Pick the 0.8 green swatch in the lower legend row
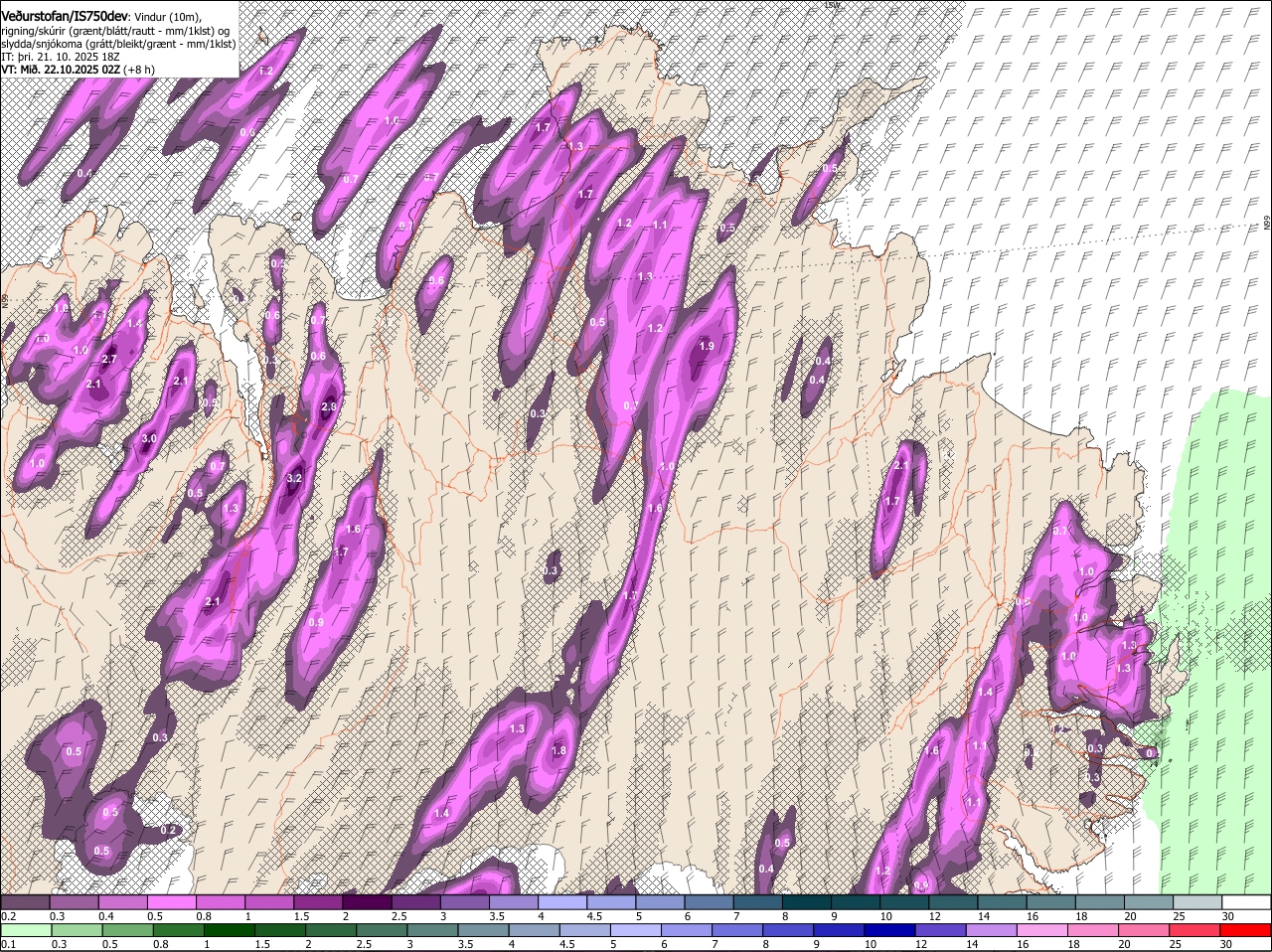This screenshot has height=952, width=1272. (179, 931)
